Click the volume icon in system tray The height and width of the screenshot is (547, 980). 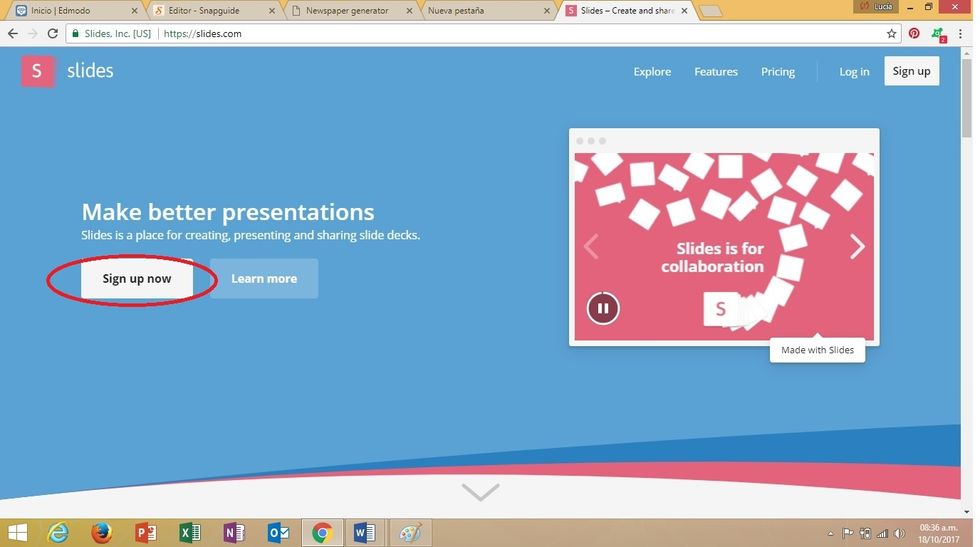point(899,533)
